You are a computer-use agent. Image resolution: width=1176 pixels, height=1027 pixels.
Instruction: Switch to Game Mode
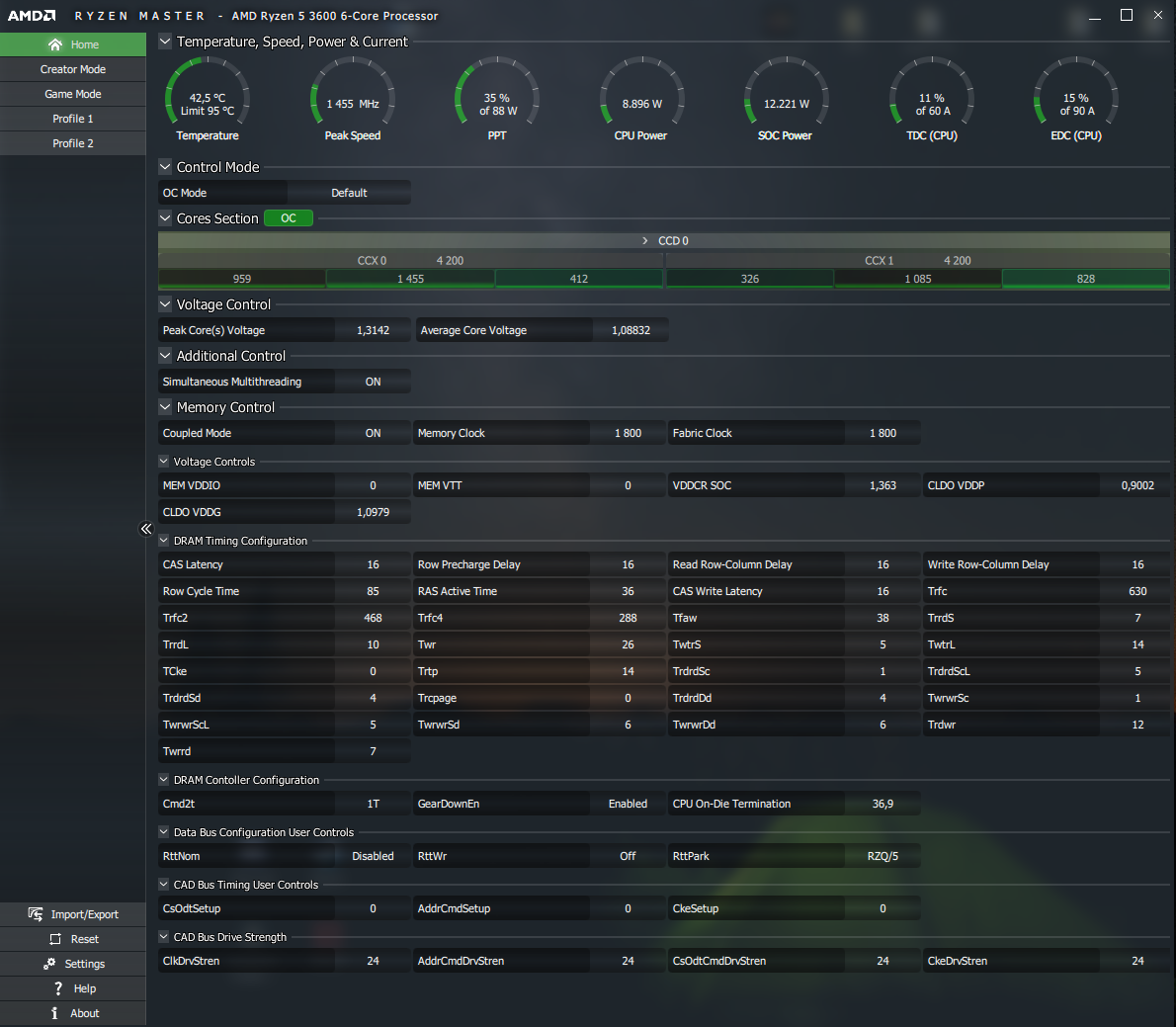coord(73,94)
